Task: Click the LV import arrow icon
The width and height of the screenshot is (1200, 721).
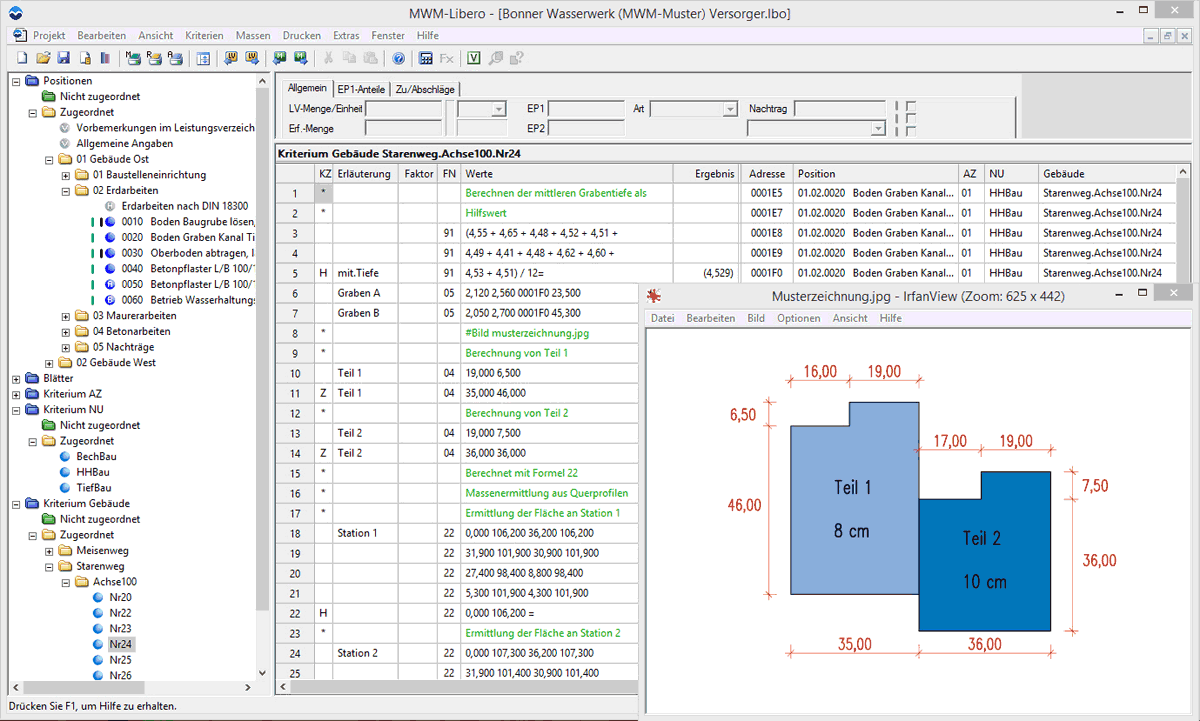Action: click(231, 58)
